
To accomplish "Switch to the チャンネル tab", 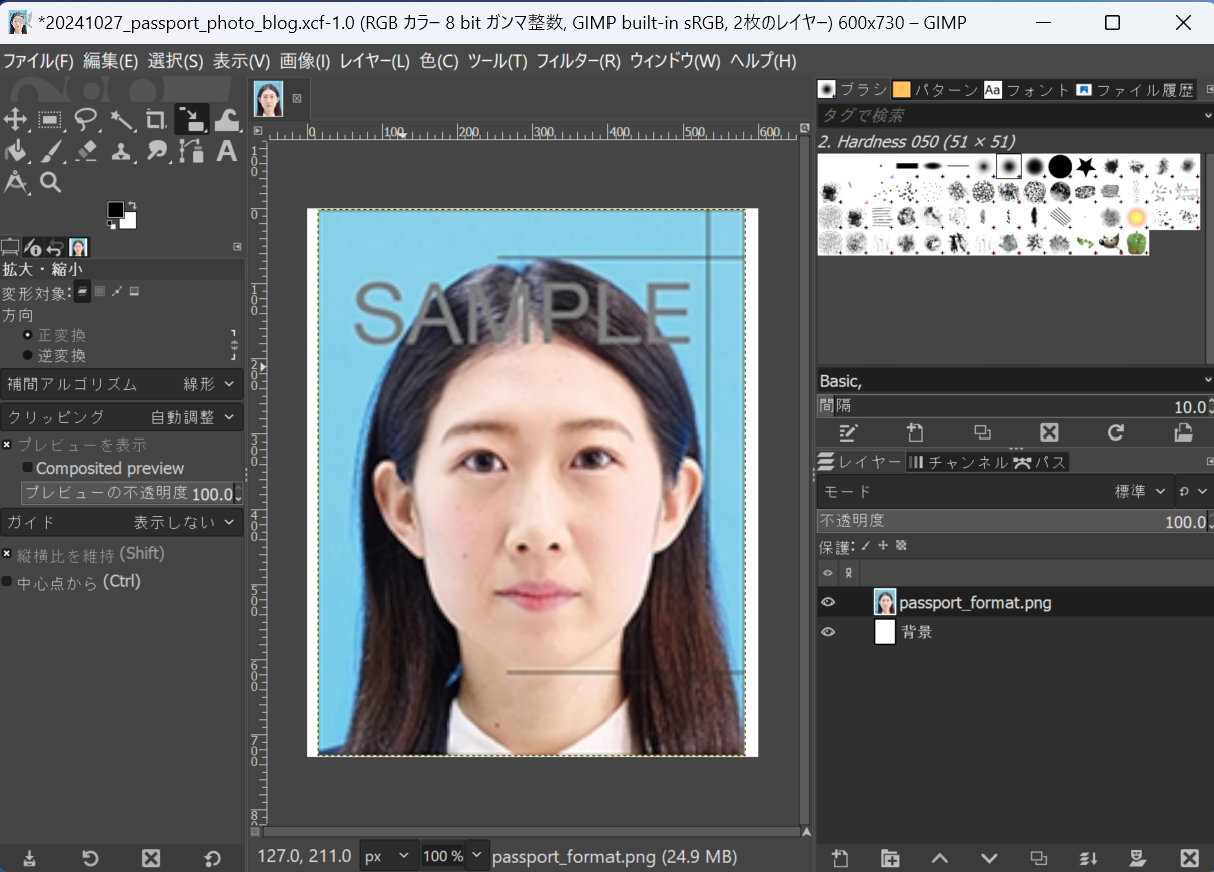I will 958,462.
